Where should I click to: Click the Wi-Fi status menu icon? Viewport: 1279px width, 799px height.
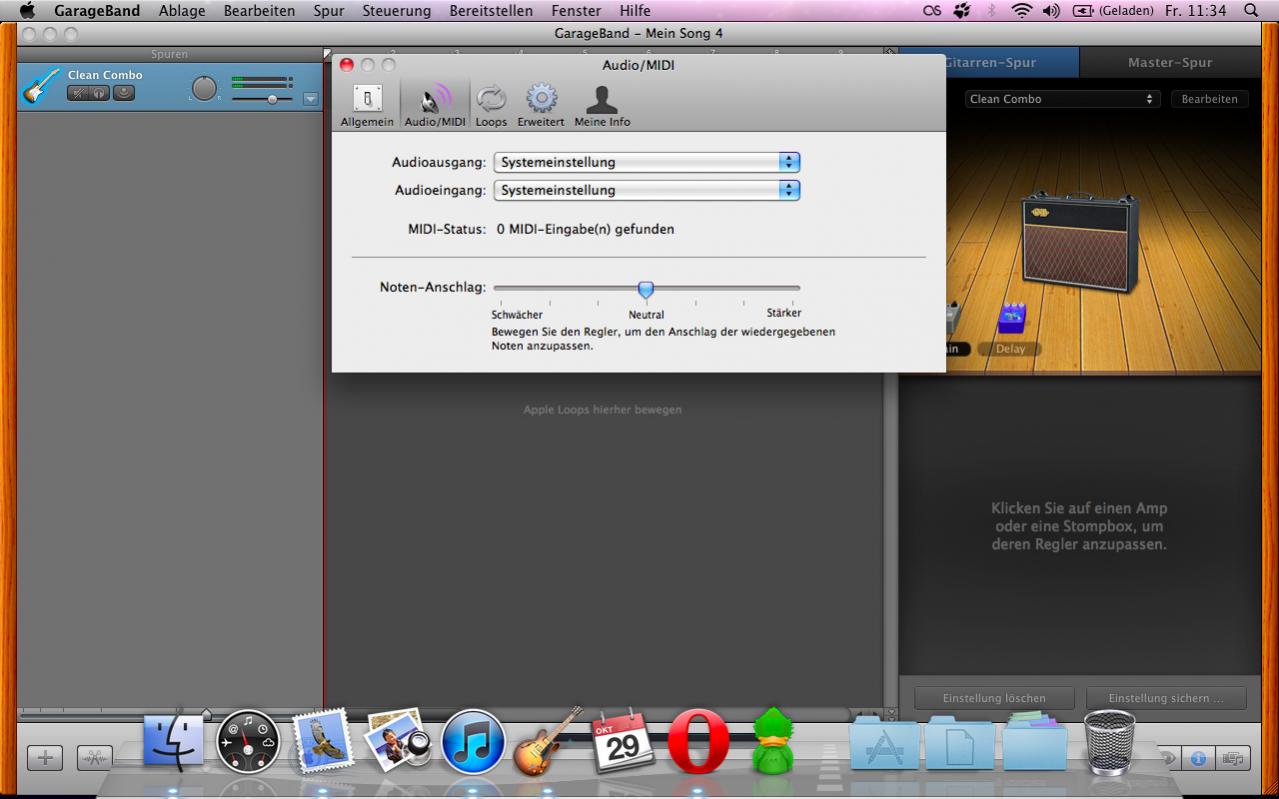pyautogui.click(x=1021, y=10)
